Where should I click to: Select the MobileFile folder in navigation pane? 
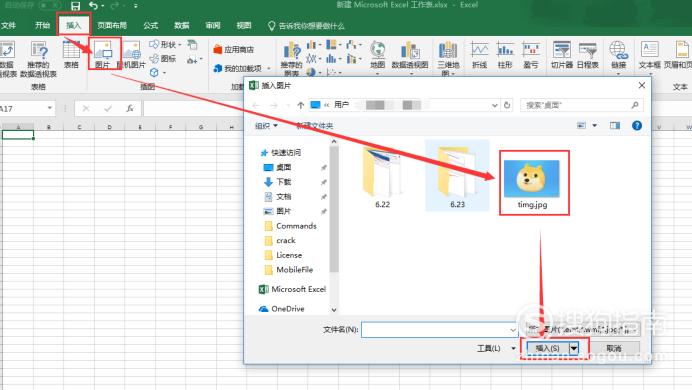point(289,270)
